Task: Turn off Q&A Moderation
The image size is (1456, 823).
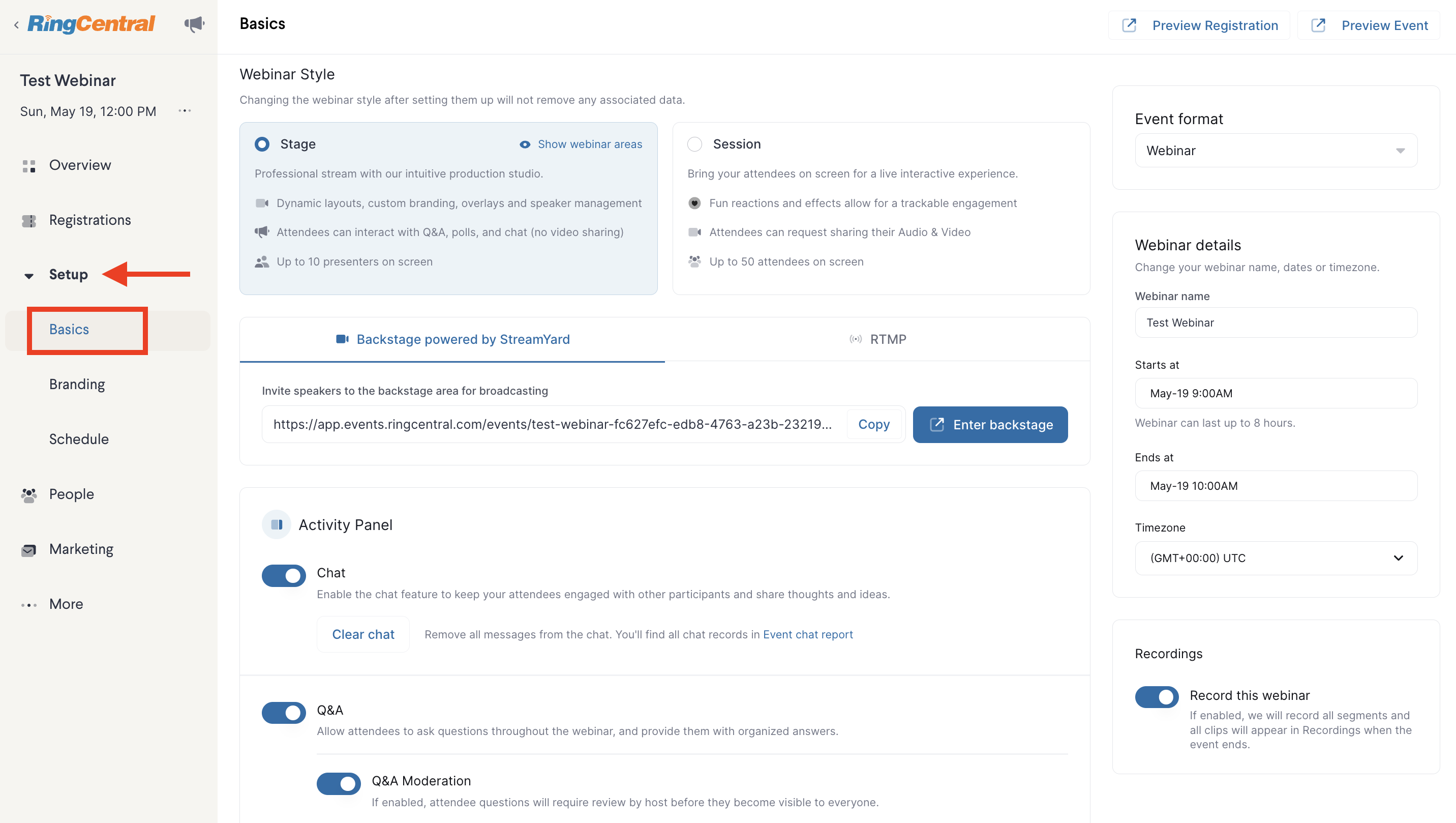Action: [339, 783]
